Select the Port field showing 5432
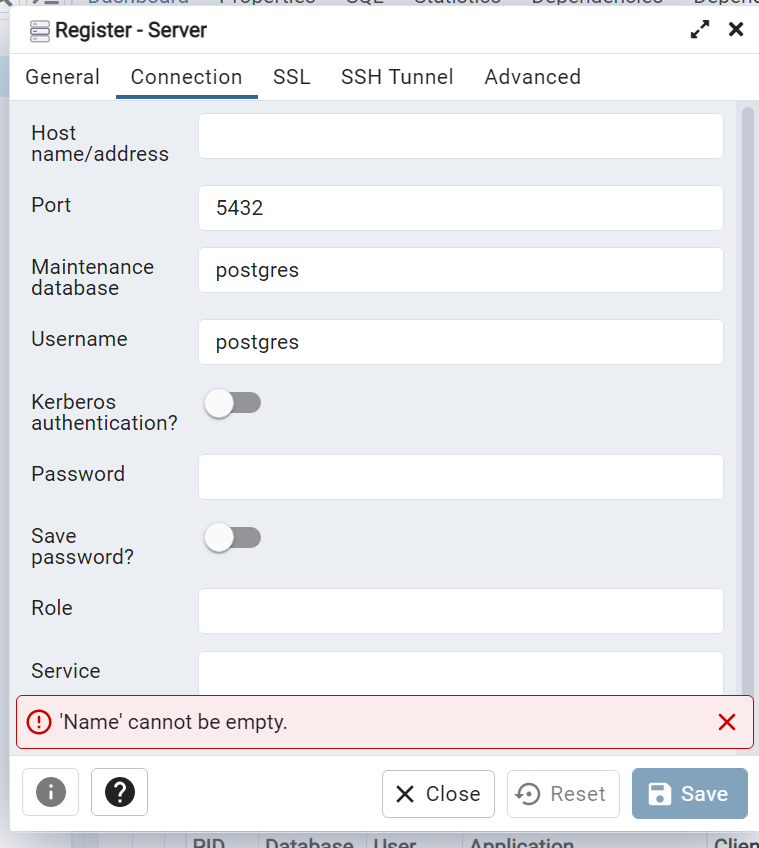Viewport: 759px width, 848px height. click(460, 208)
